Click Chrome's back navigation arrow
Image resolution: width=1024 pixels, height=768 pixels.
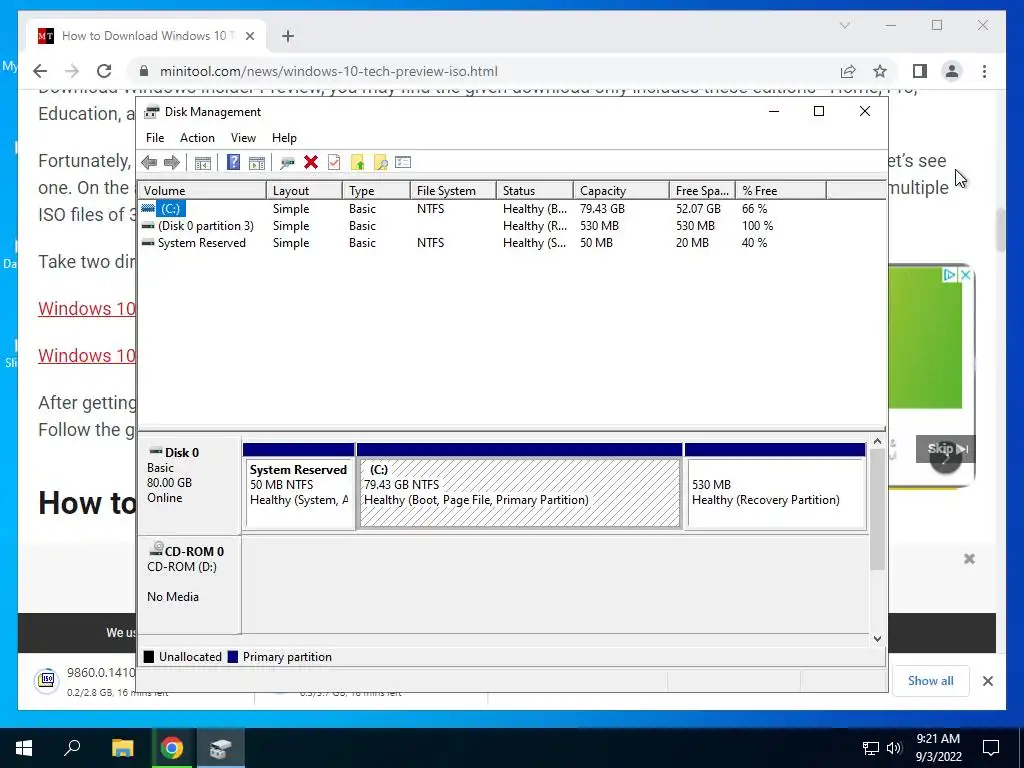(x=40, y=71)
